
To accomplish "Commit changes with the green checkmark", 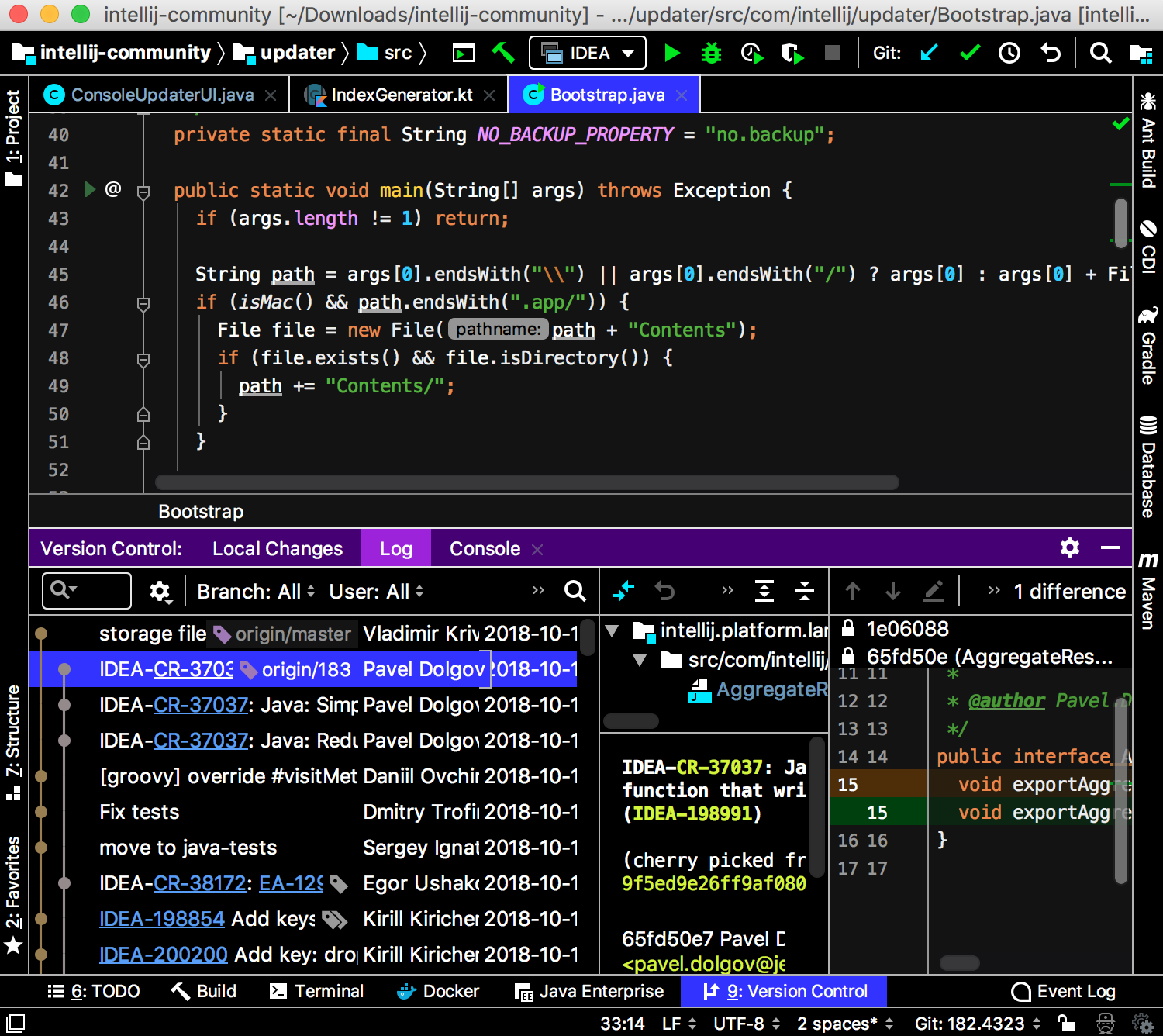I will (969, 53).
